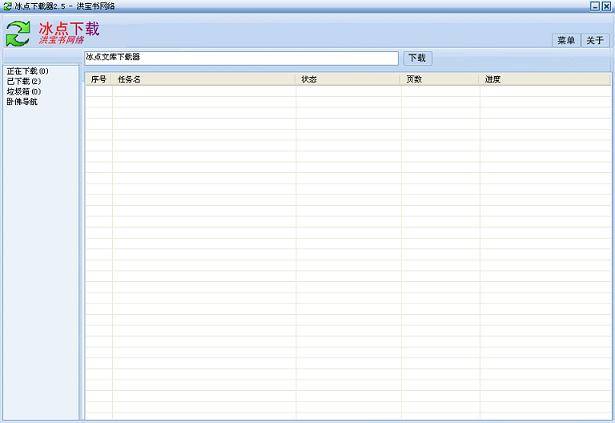
Task: Sort by 页数 column header
Action: [440, 79]
